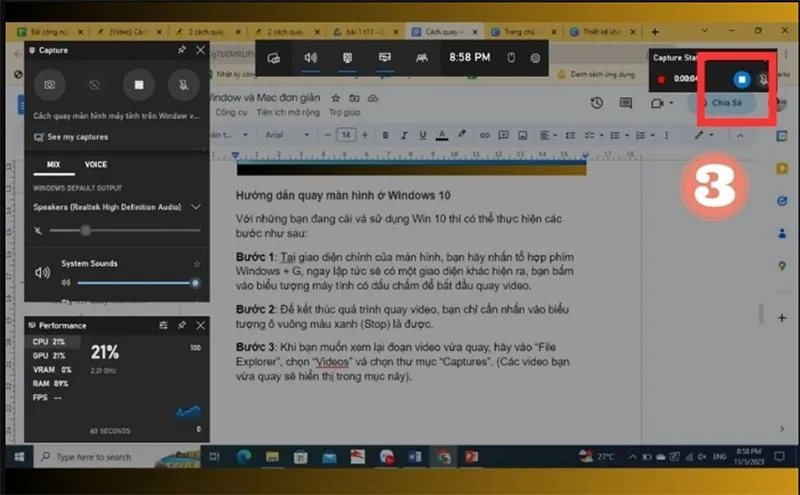Open the Trợ giúp menu
800x495 pixels.
[x=344, y=112]
